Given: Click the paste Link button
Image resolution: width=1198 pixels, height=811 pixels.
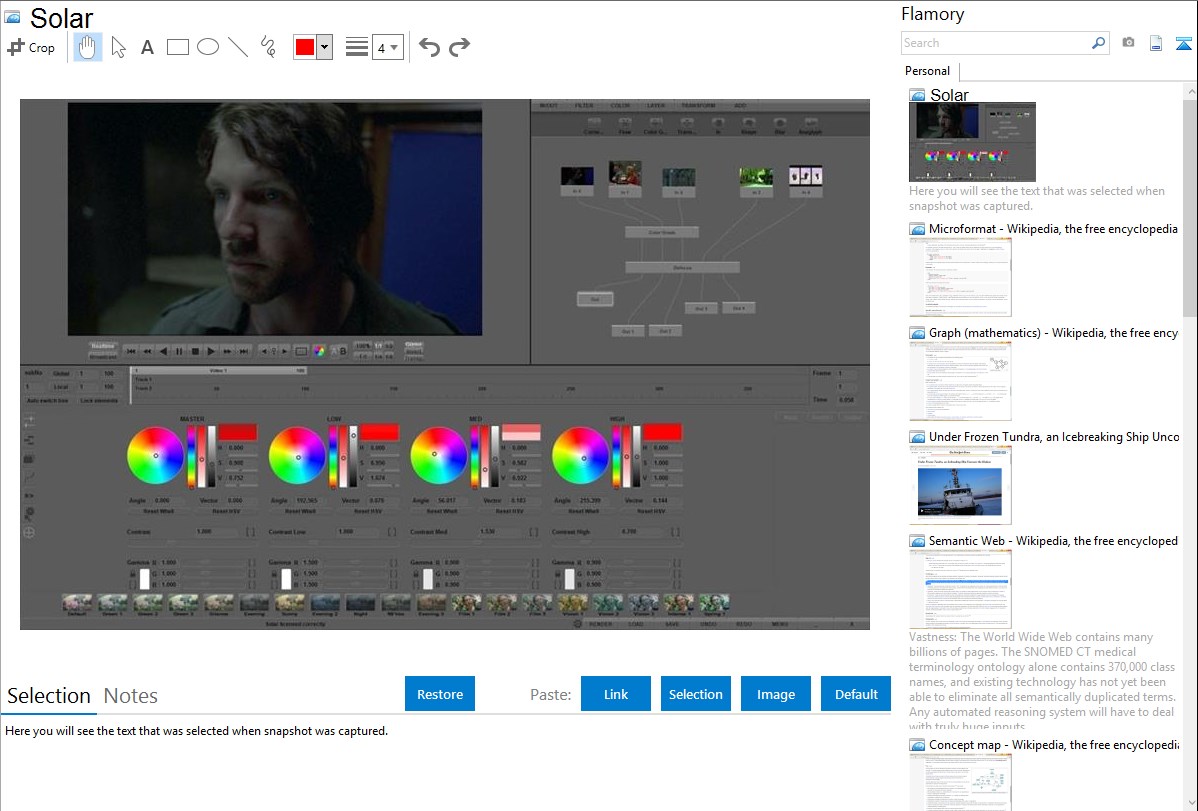Looking at the screenshot, I should tap(616, 694).
